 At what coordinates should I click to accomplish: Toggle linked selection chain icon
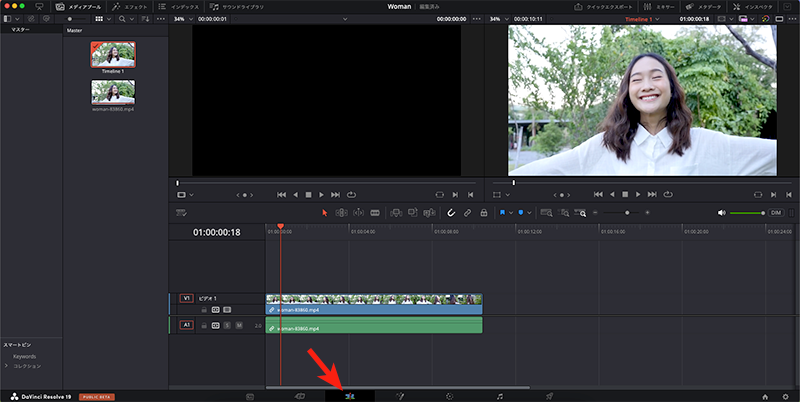tap(467, 213)
